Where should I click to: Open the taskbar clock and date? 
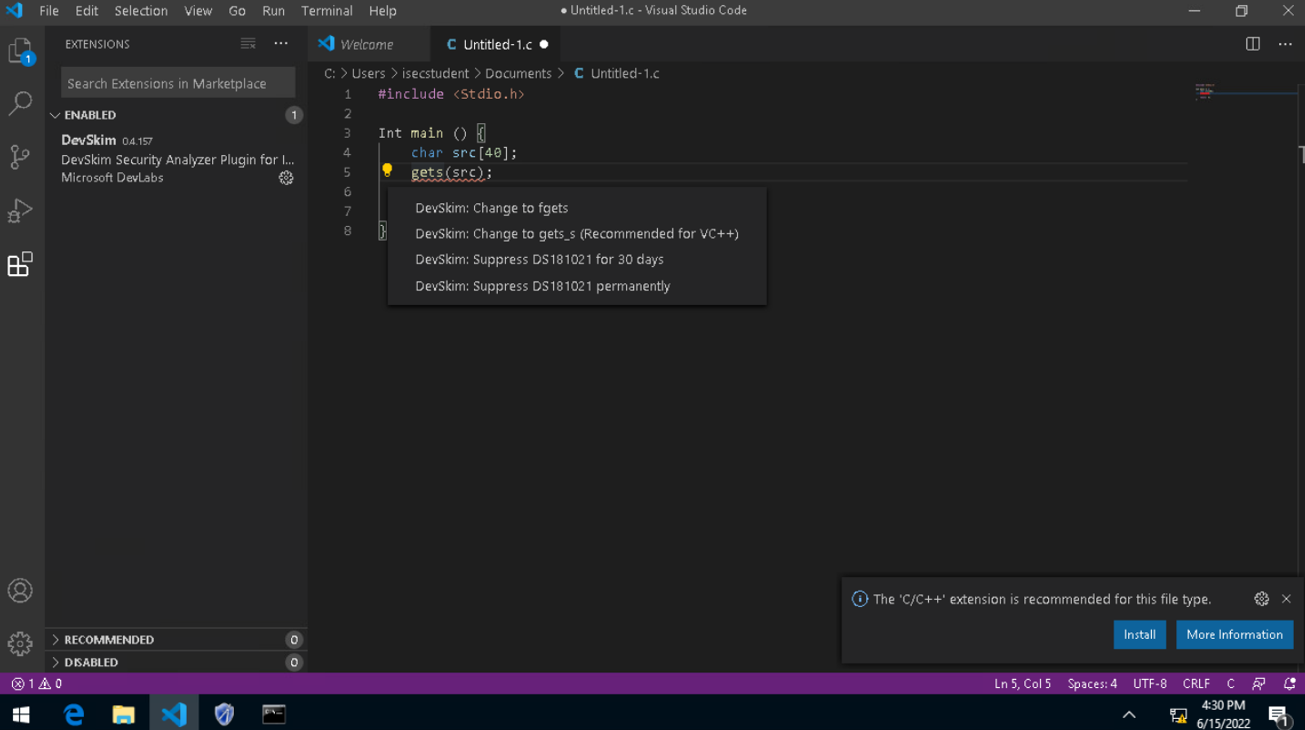1223,714
